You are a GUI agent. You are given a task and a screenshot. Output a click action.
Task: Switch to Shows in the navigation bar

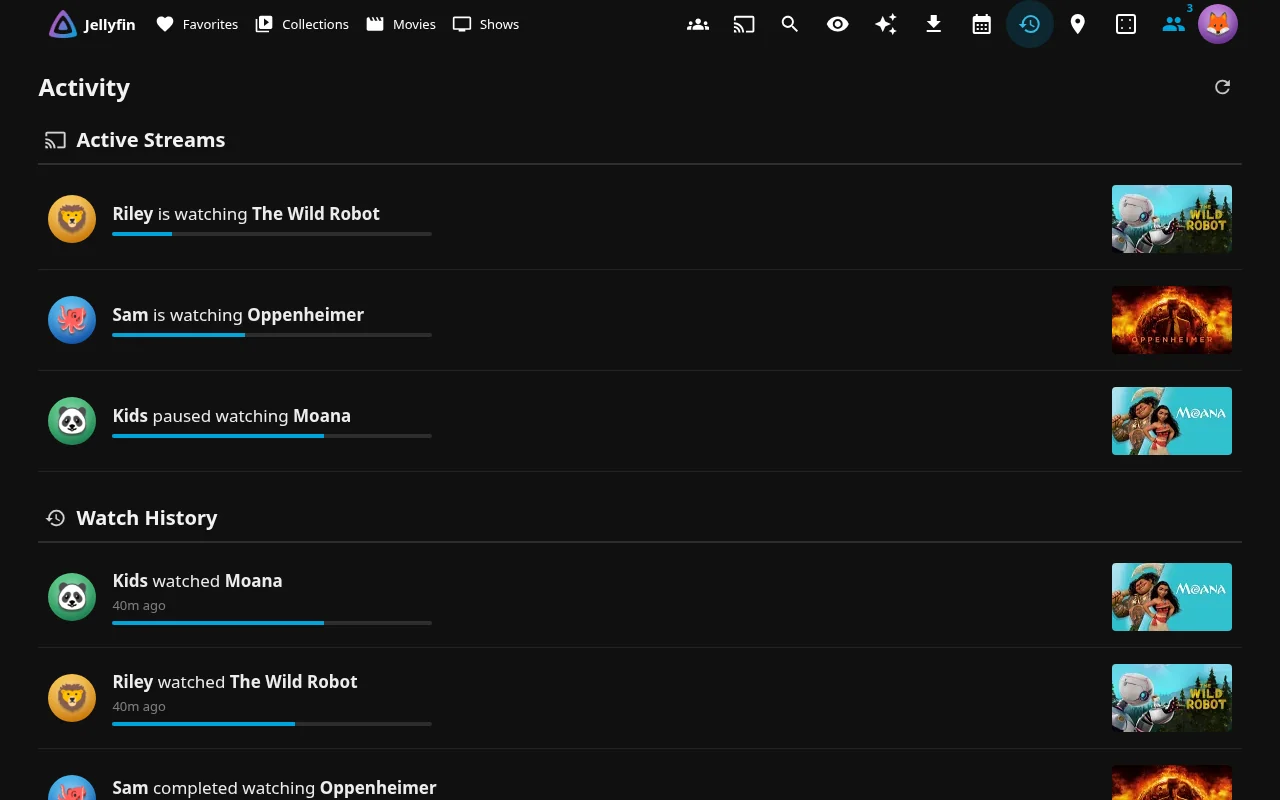486,24
